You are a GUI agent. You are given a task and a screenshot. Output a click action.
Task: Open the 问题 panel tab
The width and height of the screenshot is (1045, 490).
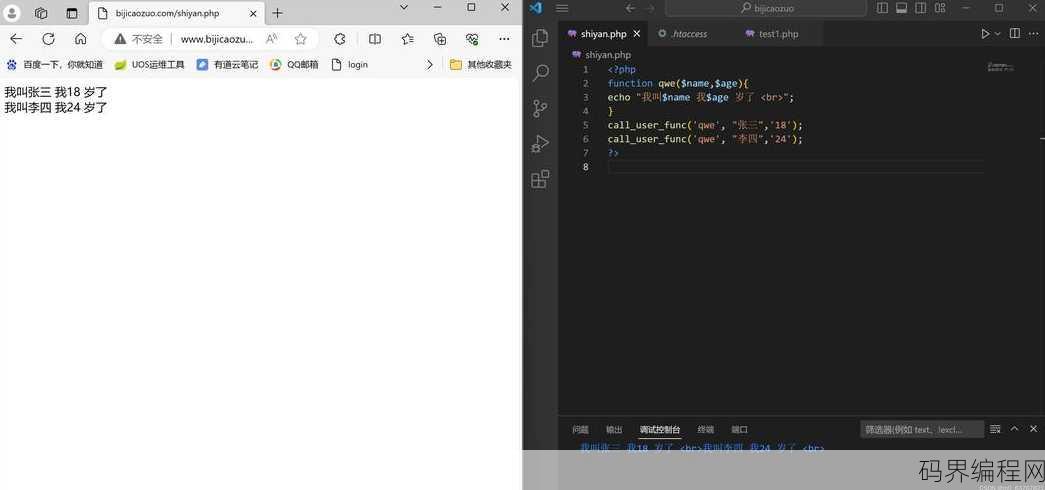580,430
